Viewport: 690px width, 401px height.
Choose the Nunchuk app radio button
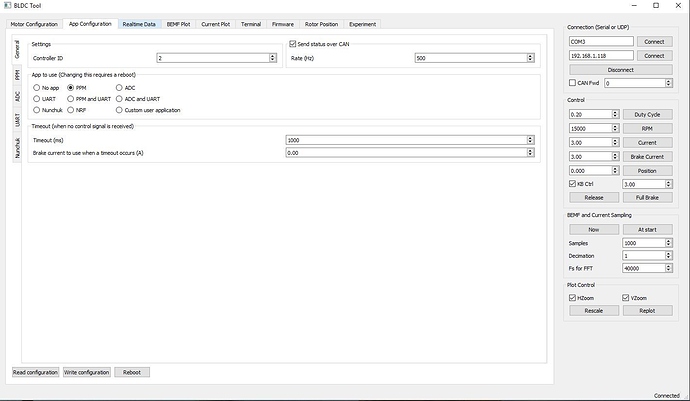(x=36, y=110)
